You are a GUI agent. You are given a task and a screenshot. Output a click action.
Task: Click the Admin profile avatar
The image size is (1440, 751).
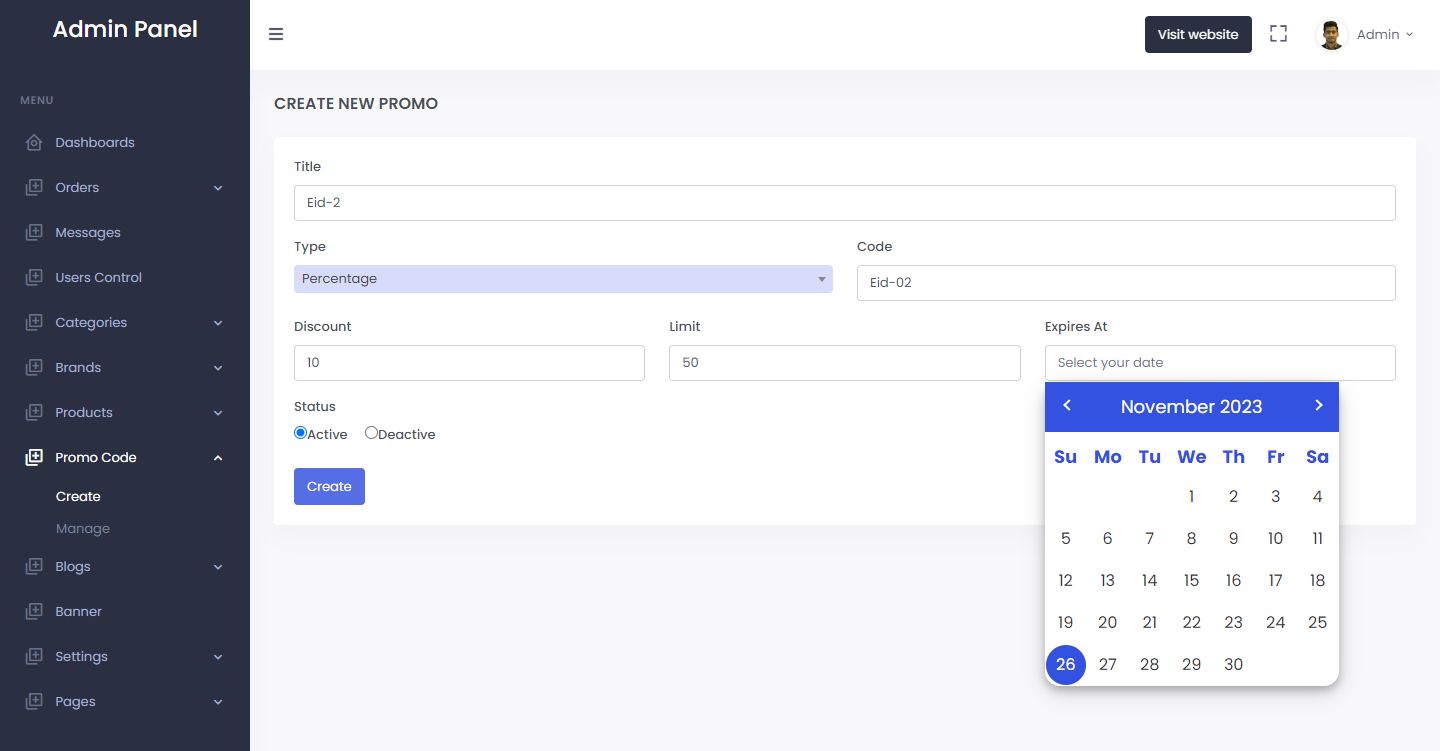1331,35
